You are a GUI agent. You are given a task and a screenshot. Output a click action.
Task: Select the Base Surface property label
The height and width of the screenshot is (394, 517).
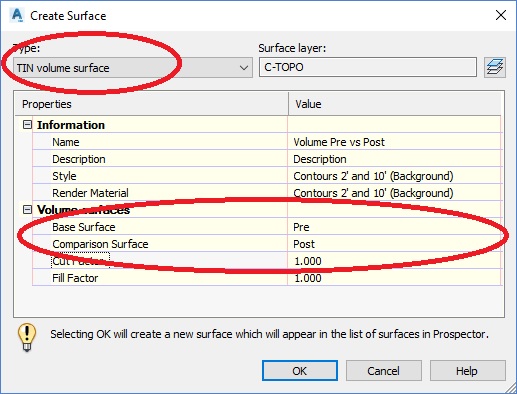[x=84, y=227]
